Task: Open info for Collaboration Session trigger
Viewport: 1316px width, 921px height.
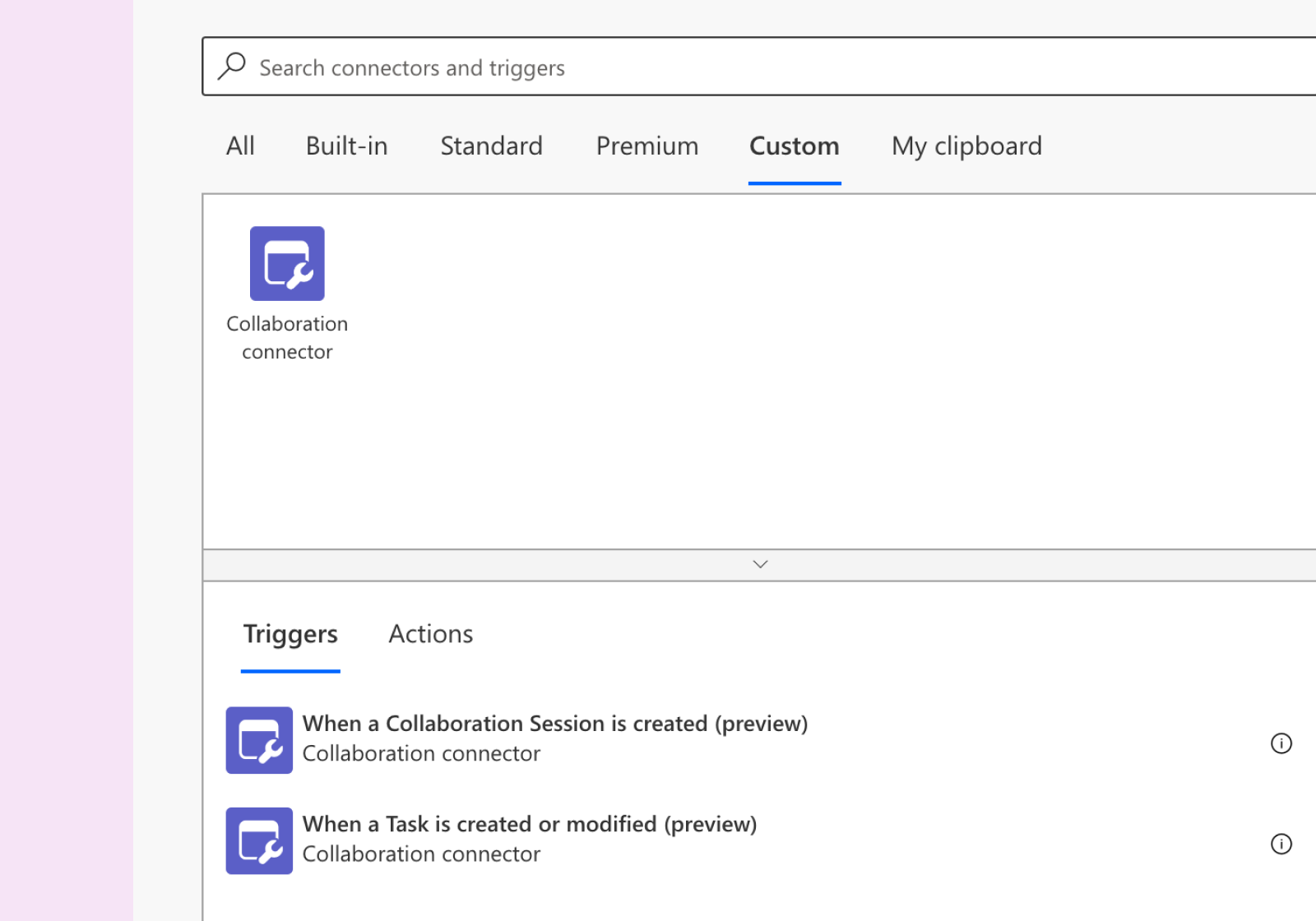Action: [x=1281, y=743]
